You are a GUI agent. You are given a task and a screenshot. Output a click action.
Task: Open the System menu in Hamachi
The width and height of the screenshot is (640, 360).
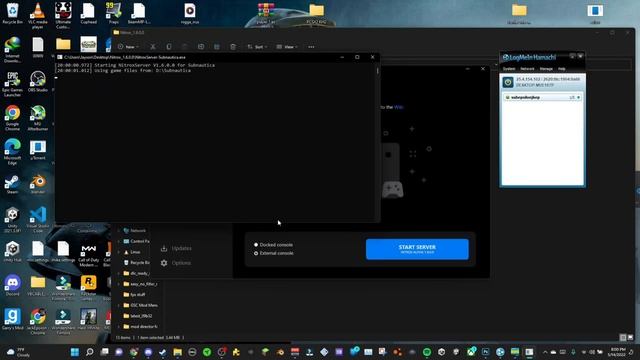point(509,69)
